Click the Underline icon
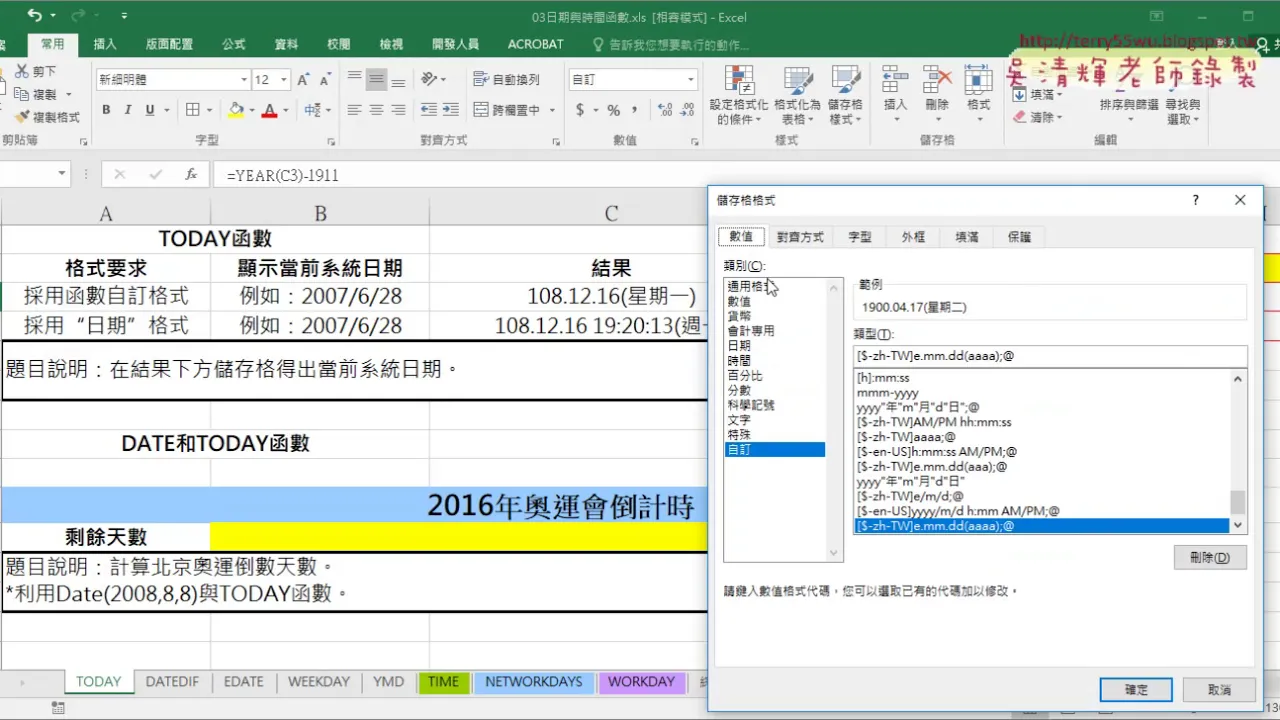Viewport: 1280px width, 720px height. pyautogui.click(x=150, y=110)
